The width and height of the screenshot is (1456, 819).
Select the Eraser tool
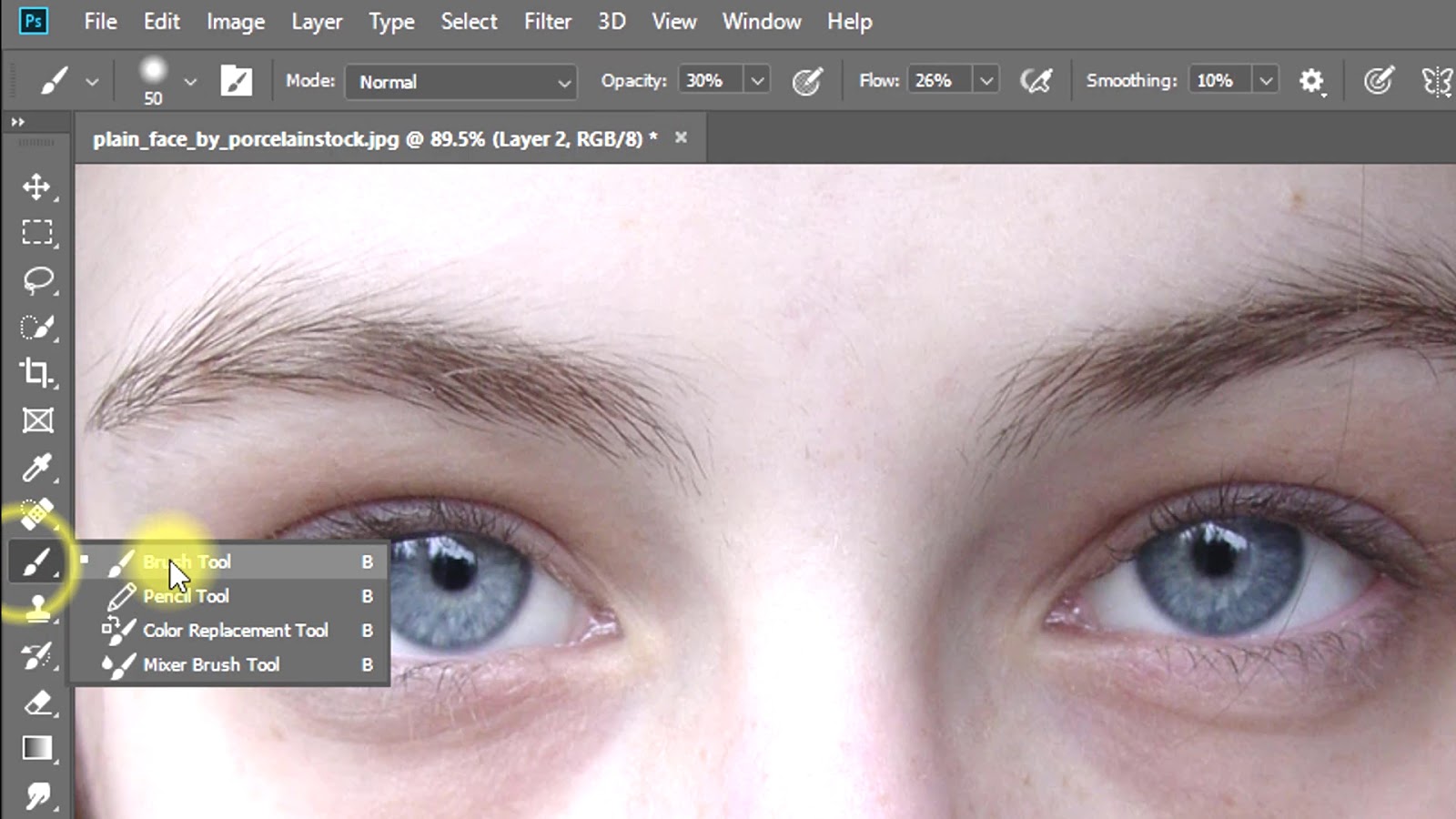37,703
